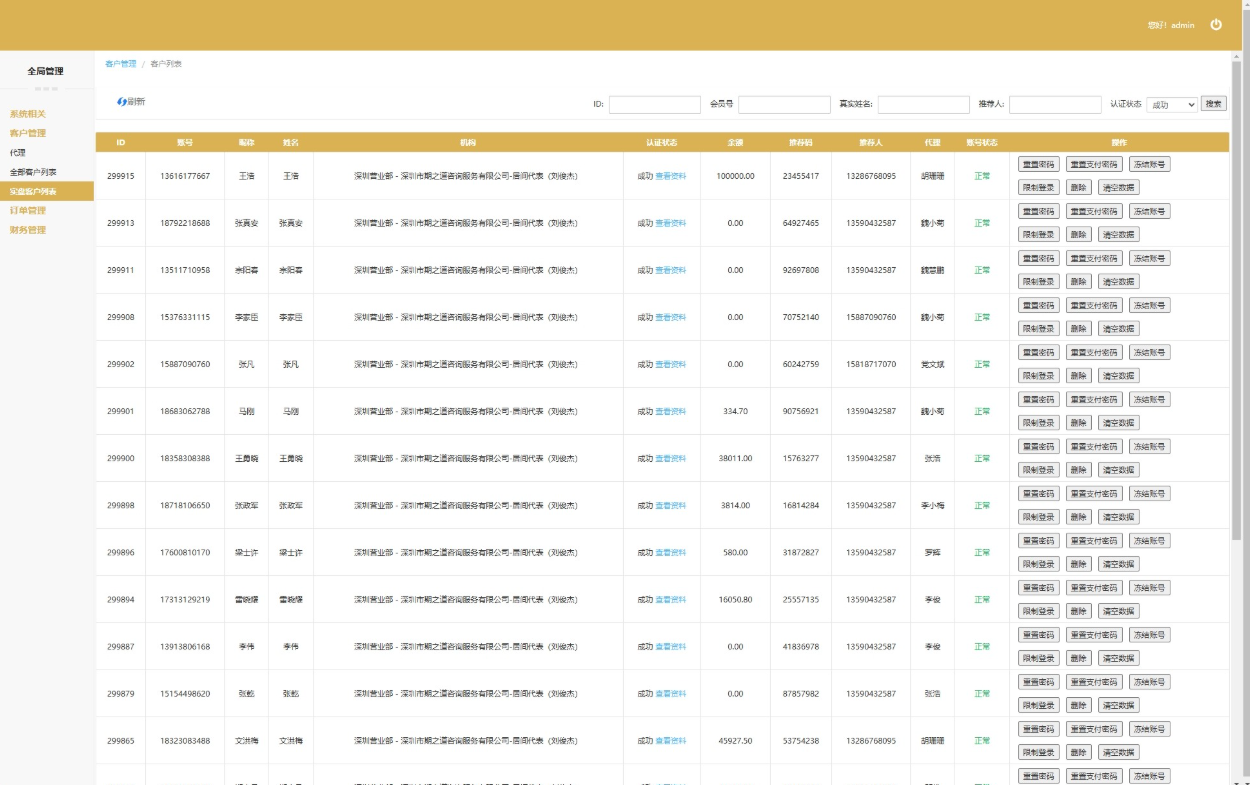This screenshot has width=1250, height=785.
Task: Click the 搜索 search button
Action: tap(1213, 104)
